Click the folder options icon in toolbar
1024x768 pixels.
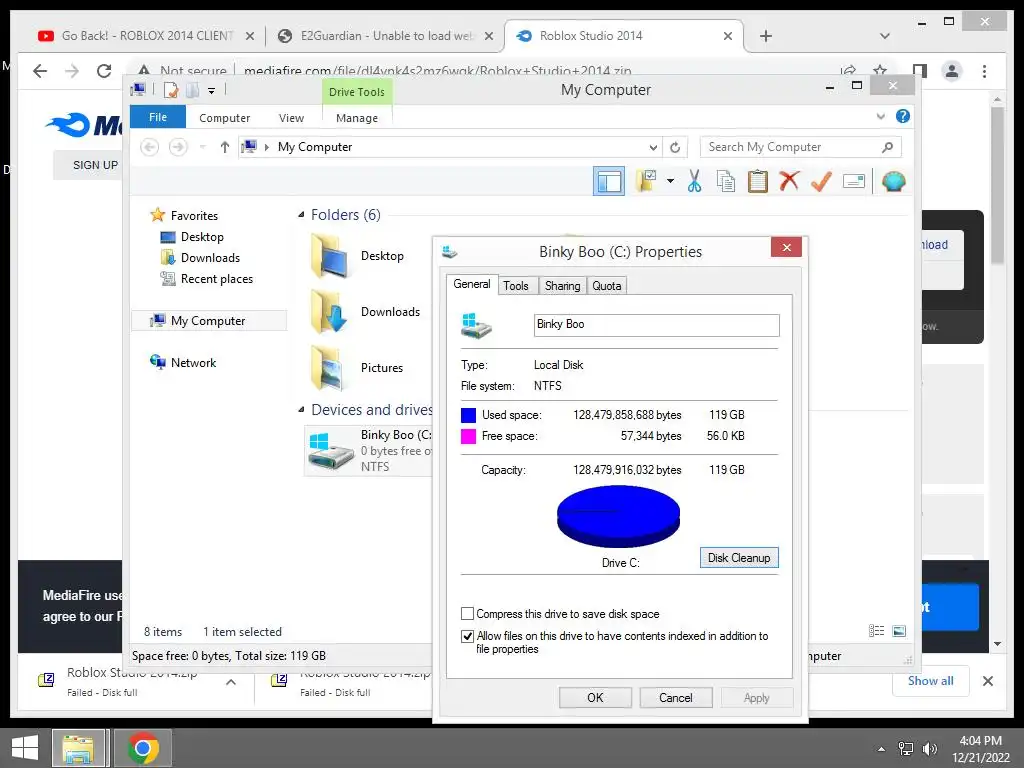point(647,181)
